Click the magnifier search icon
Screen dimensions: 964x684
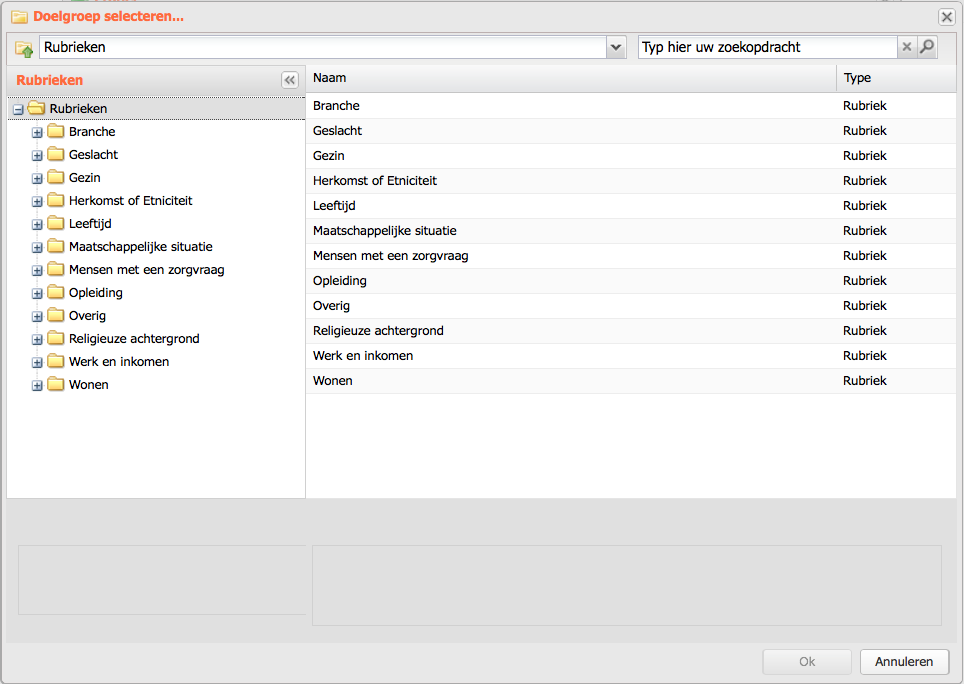[x=926, y=47]
